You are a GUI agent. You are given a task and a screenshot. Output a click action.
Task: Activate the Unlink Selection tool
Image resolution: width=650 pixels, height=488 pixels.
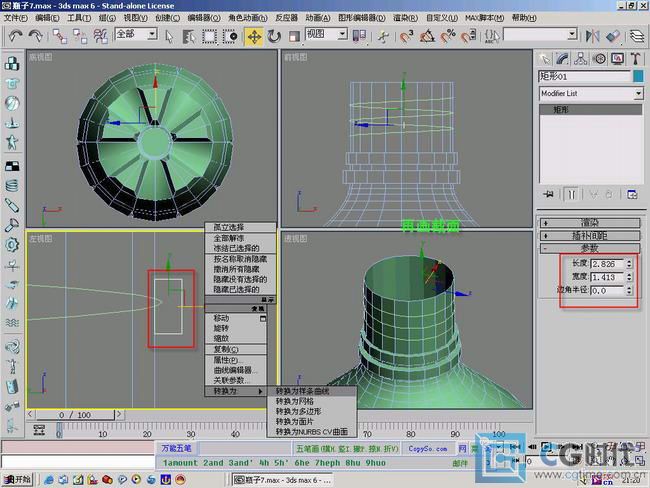pyautogui.click(x=80, y=36)
